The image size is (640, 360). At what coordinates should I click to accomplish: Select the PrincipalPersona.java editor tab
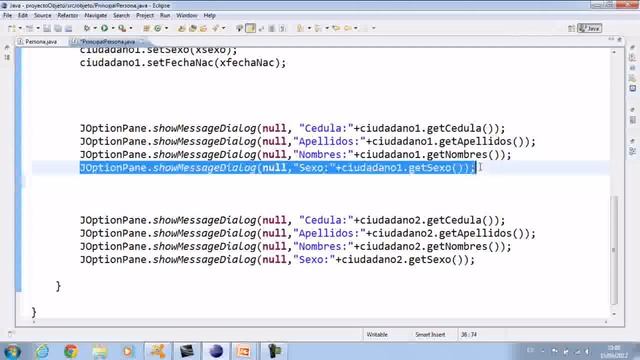tap(107, 42)
